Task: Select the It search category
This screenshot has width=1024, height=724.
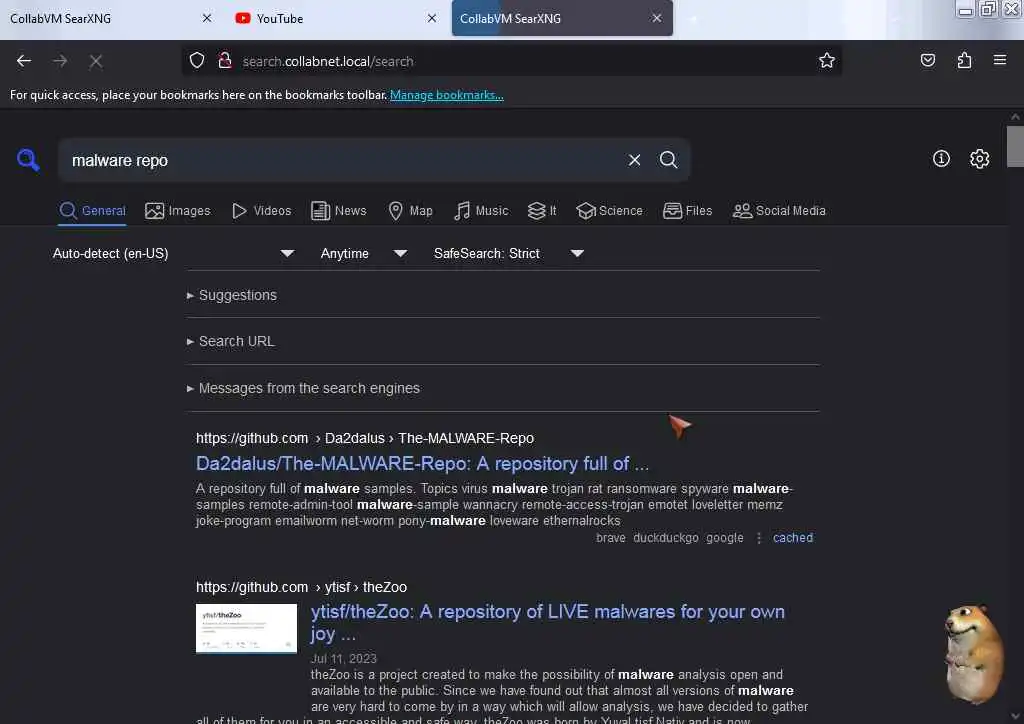Action: point(541,211)
